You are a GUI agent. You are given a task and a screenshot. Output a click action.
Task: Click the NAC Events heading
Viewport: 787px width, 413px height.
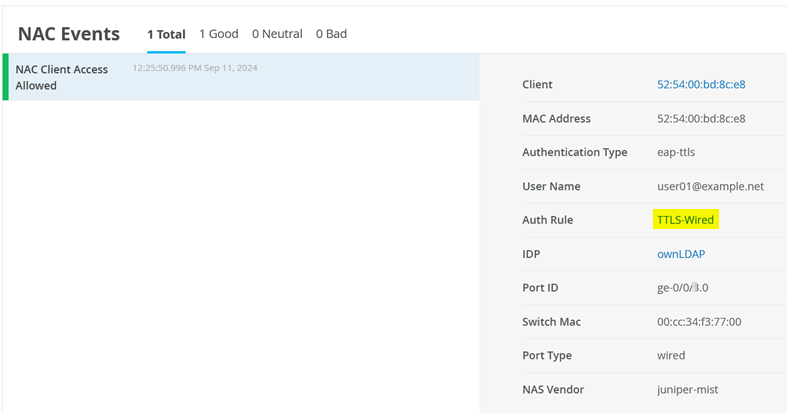[69, 34]
